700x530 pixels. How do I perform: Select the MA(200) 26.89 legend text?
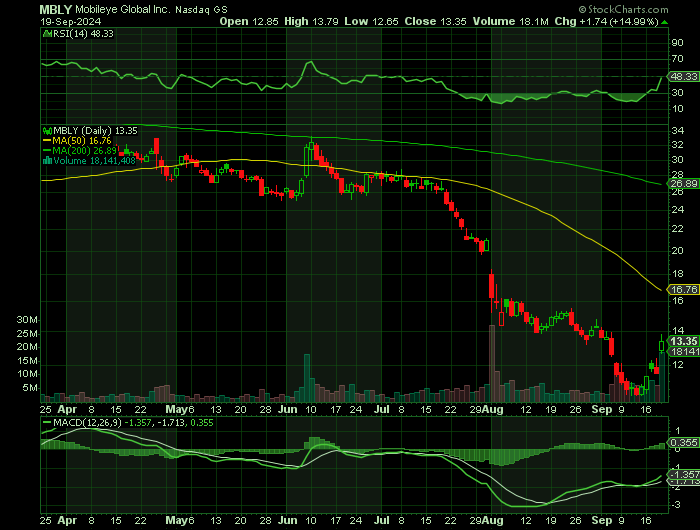click(84, 150)
